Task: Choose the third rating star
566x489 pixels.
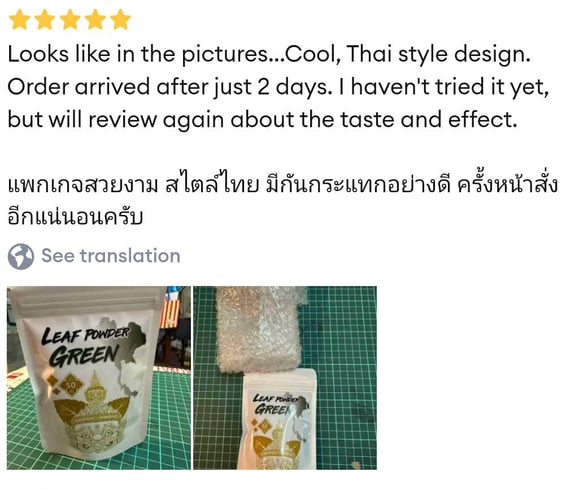Action: [70, 19]
